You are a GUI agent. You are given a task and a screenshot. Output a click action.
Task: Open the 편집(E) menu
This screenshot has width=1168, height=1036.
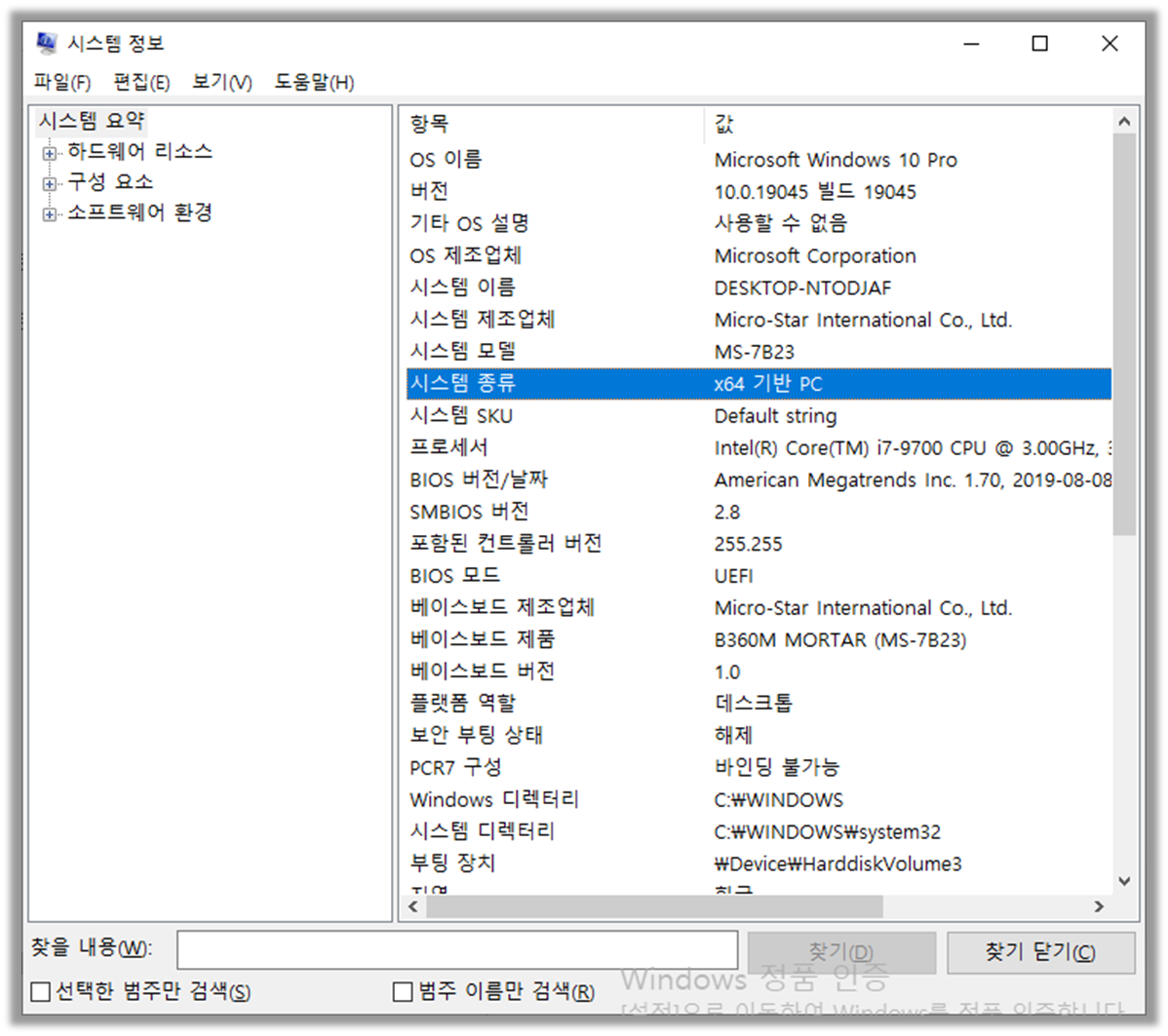(x=141, y=82)
